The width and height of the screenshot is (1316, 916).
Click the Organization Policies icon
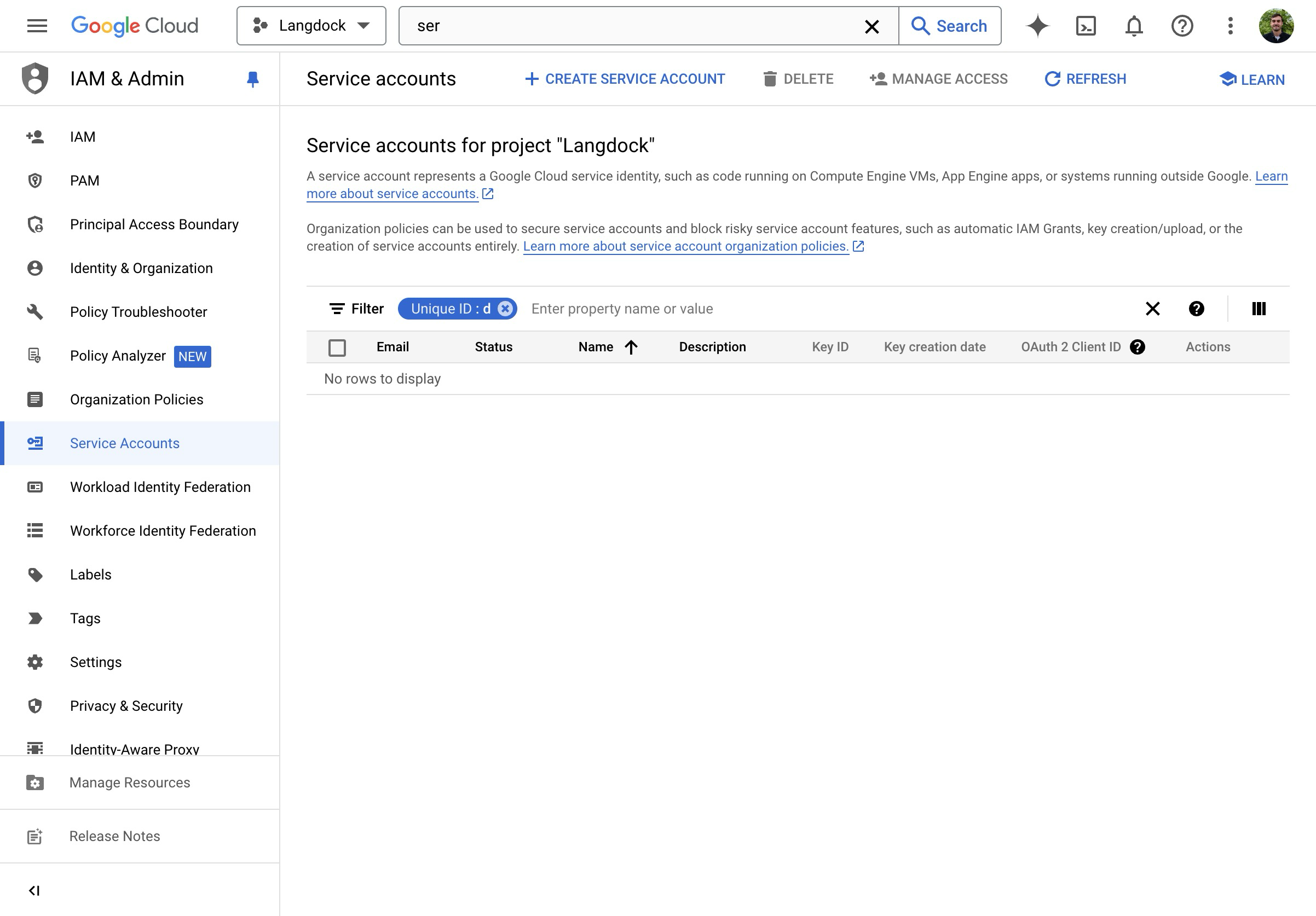tap(35, 399)
